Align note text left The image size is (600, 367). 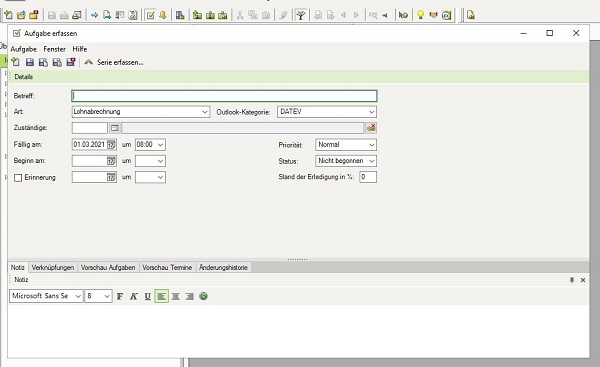tap(161, 296)
